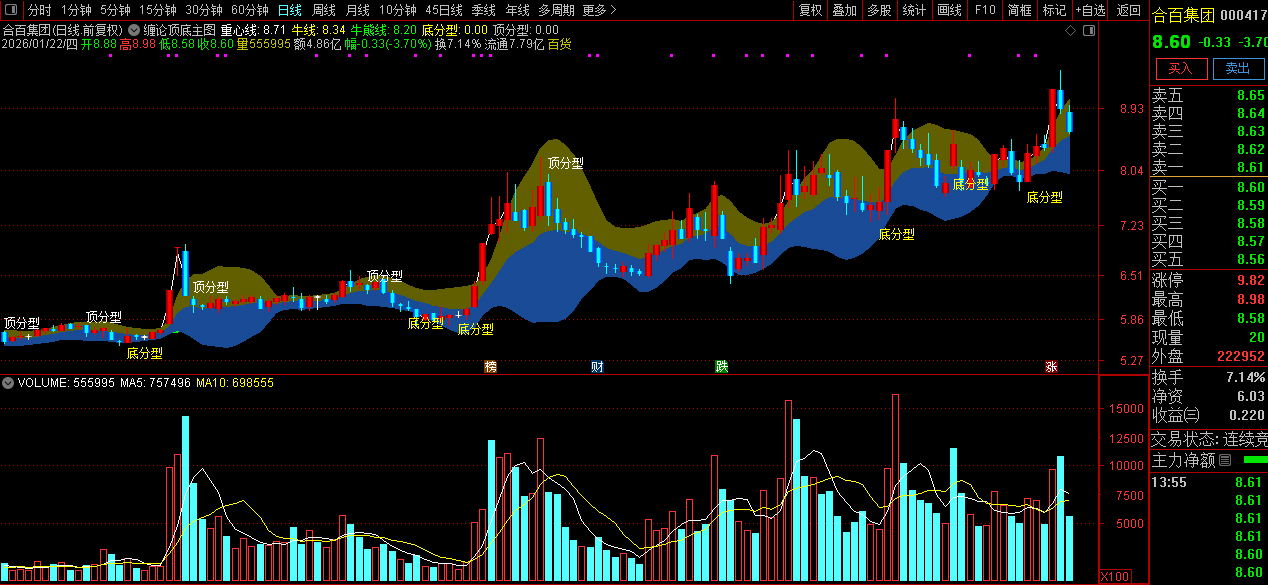Select the 60分钟 period tab
Screen dimensions: 1268x585
[x=250, y=10]
